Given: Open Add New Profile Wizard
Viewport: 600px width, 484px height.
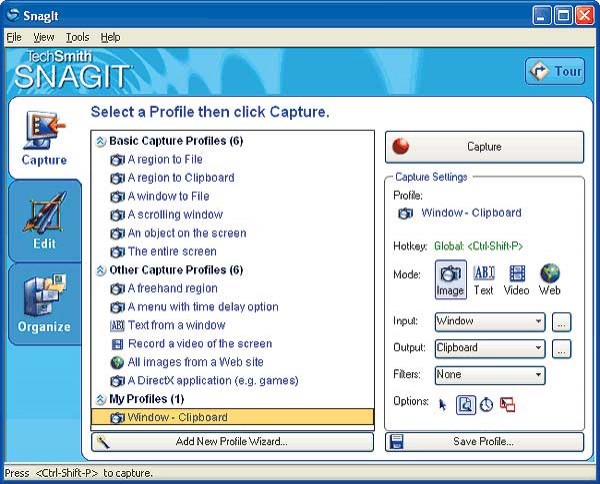Looking at the screenshot, I should point(232,442).
